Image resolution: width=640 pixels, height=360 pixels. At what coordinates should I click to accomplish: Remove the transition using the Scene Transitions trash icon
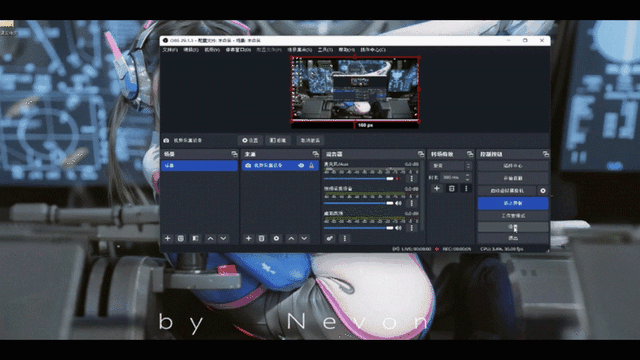point(451,189)
